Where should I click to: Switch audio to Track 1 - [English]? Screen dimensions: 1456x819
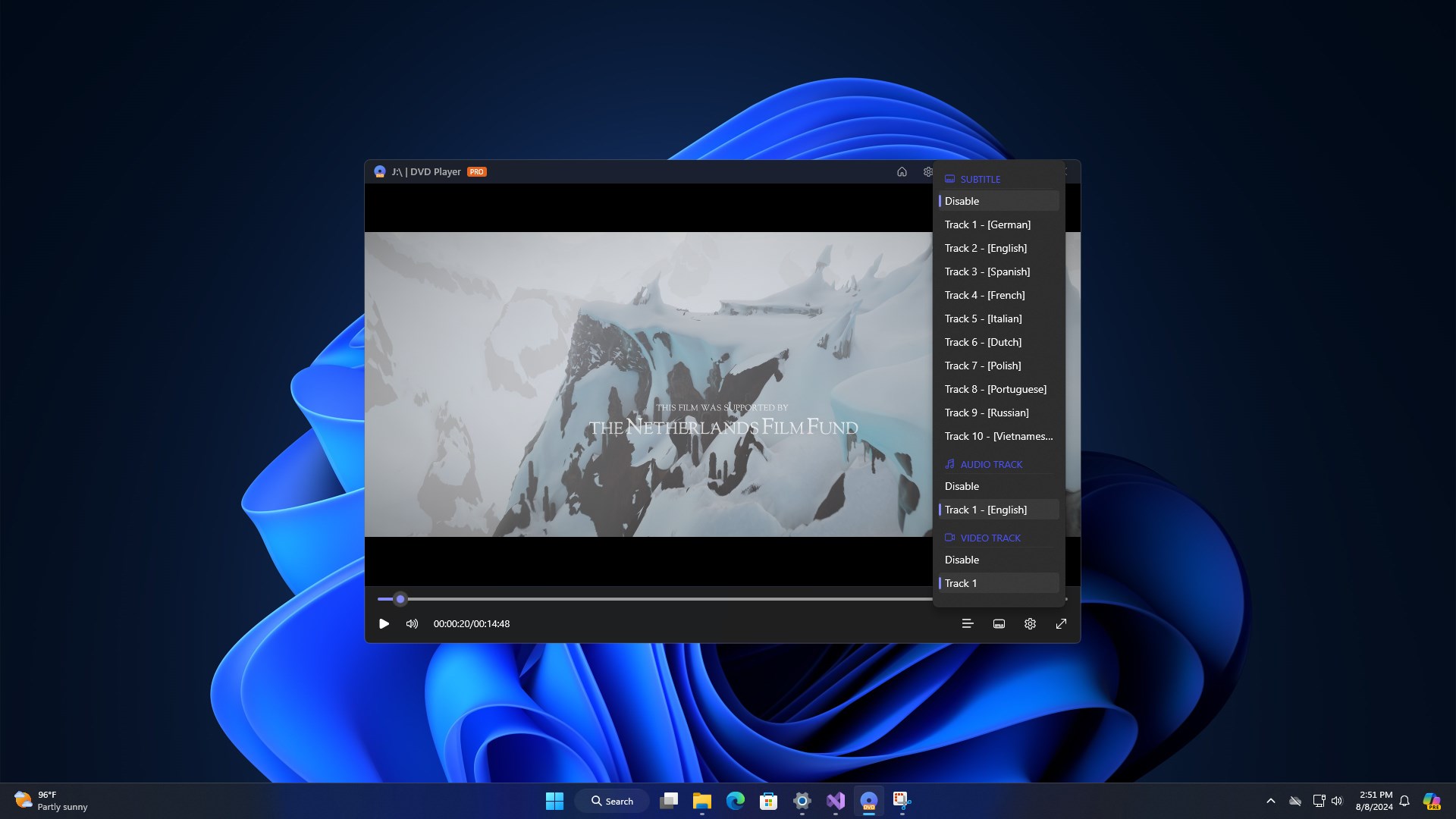coord(986,510)
